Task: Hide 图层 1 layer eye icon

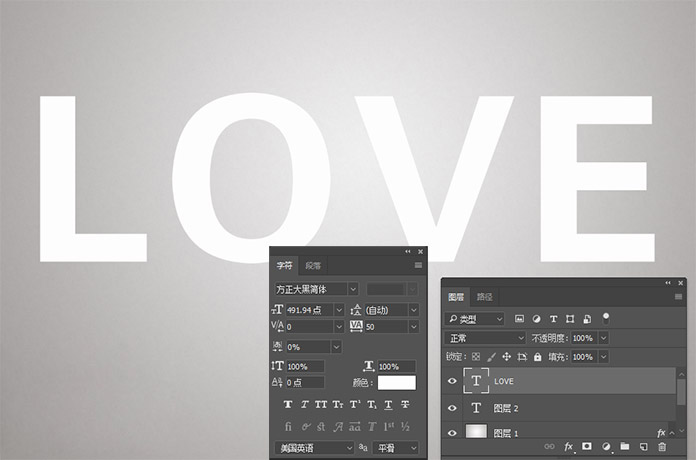Action: (x=452, y=433)
